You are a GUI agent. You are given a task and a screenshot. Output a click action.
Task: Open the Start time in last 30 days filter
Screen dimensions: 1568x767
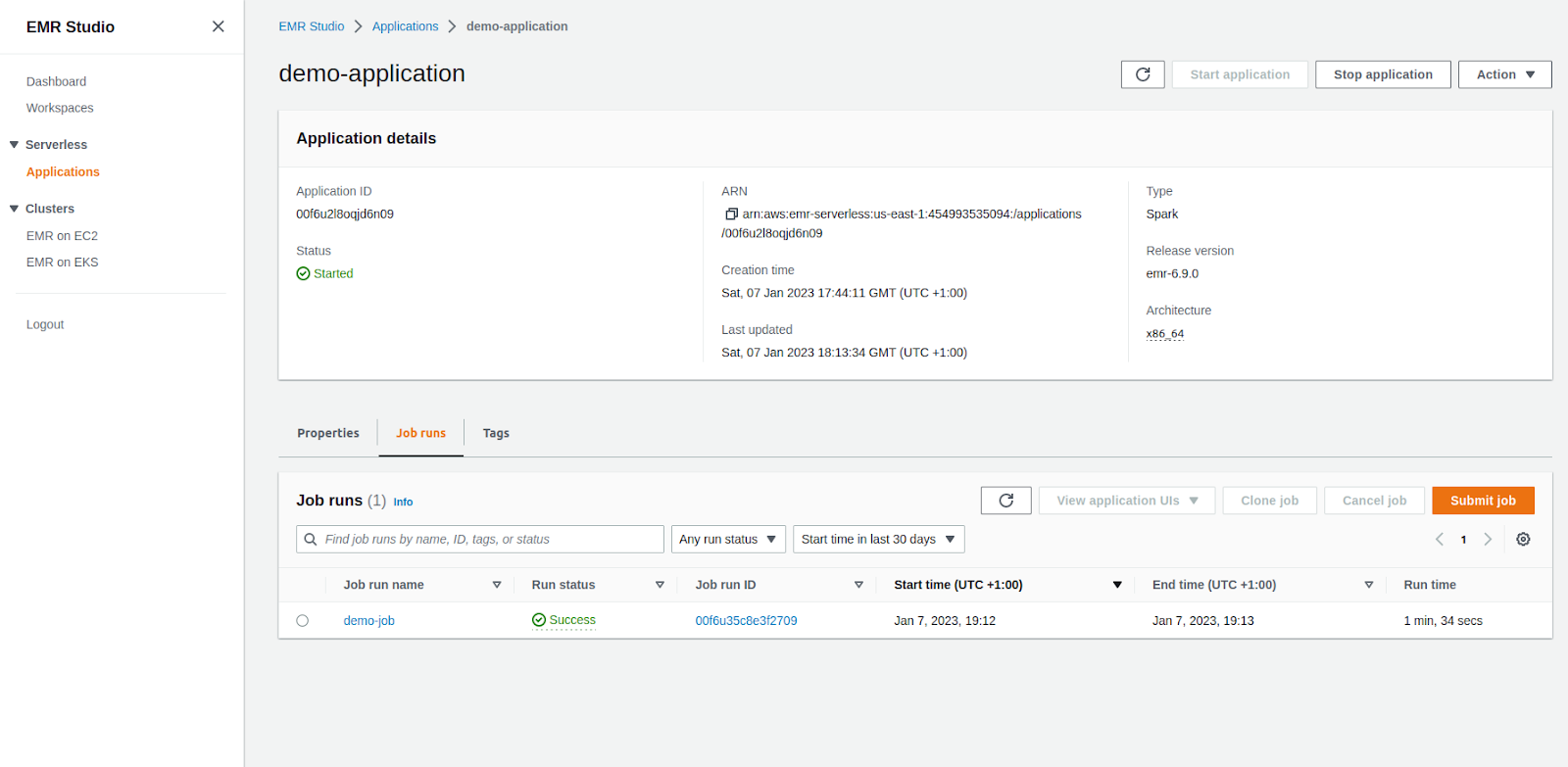point(878,539)
